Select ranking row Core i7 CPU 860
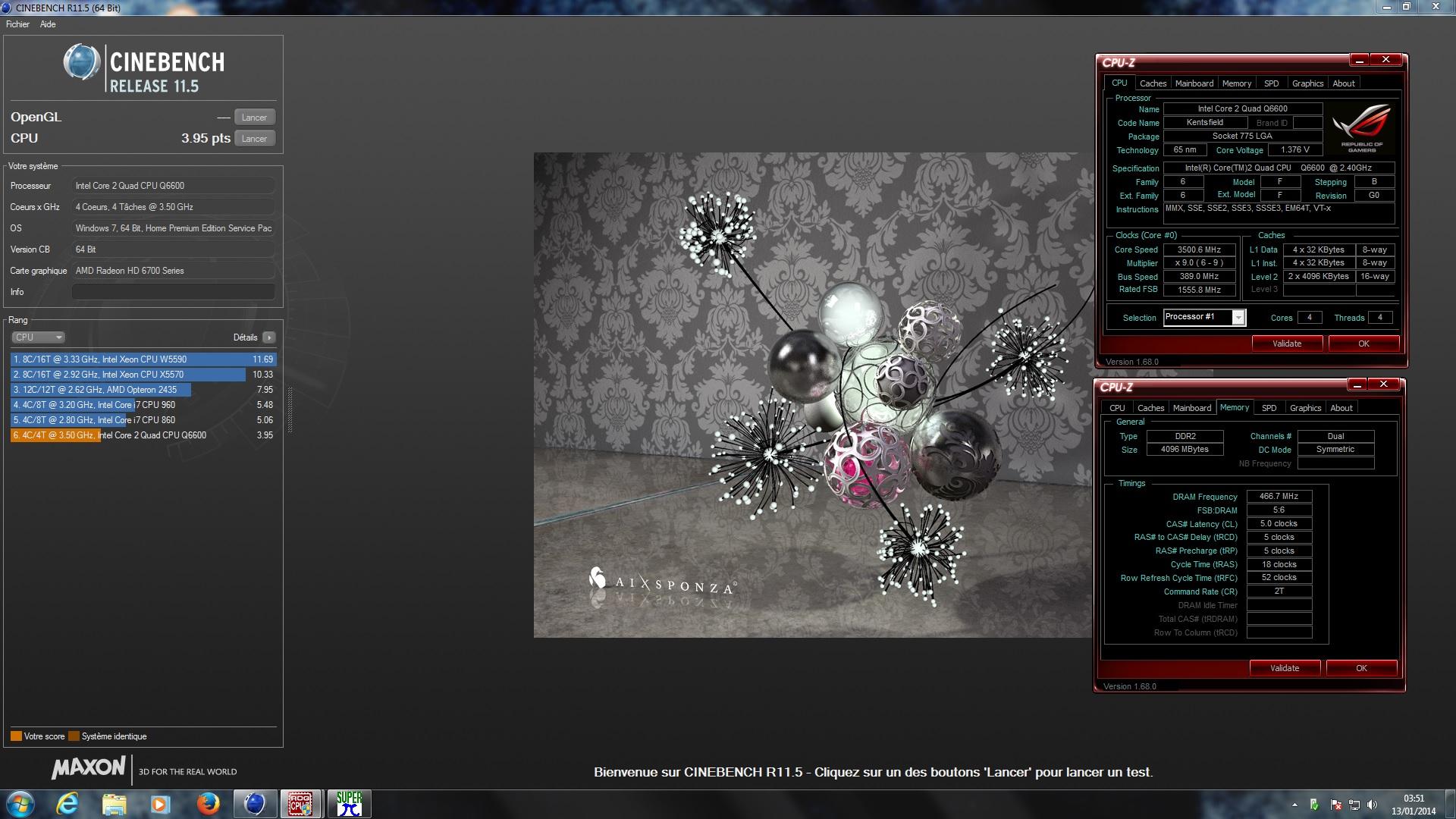This screenshot has width=1456, height=819. click(143, 420)
